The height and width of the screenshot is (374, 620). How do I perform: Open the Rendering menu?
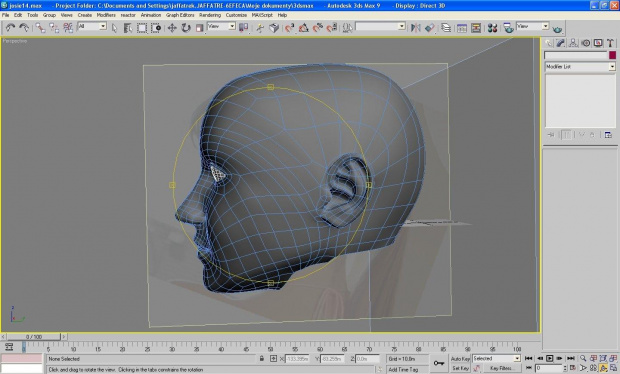[x=210, y=15]
